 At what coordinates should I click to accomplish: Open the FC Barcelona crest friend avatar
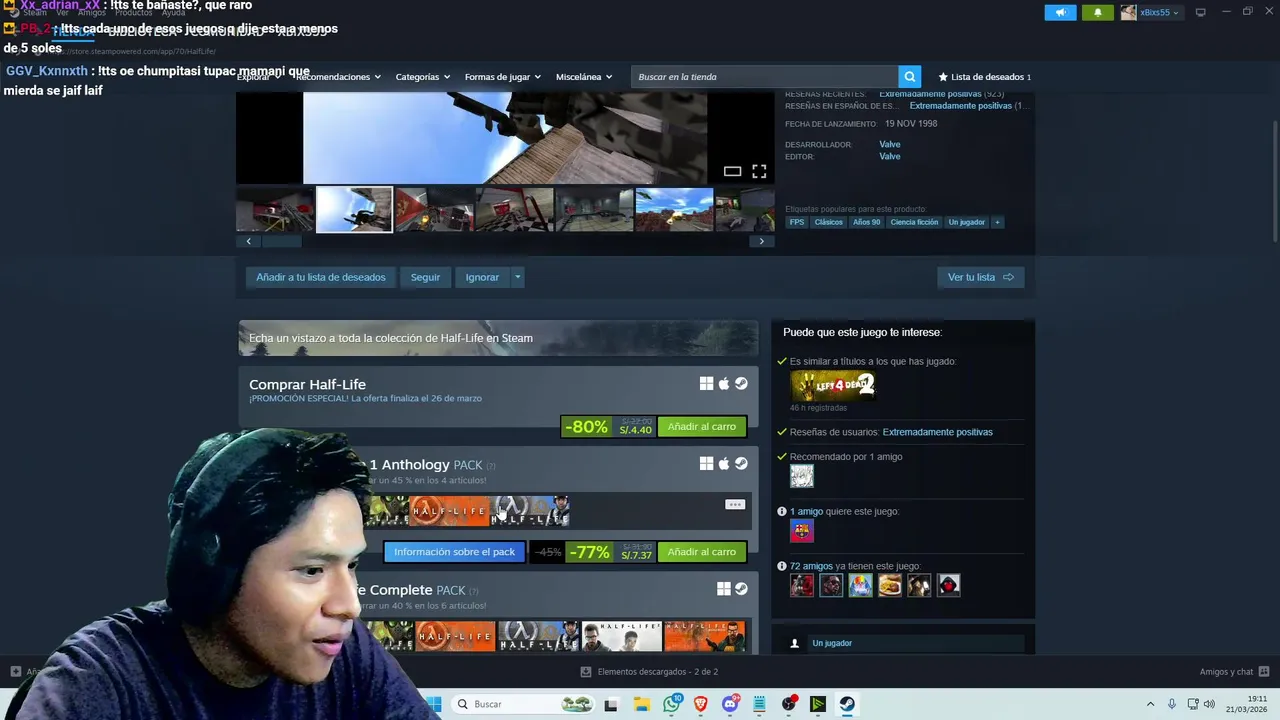coord(802,531)
